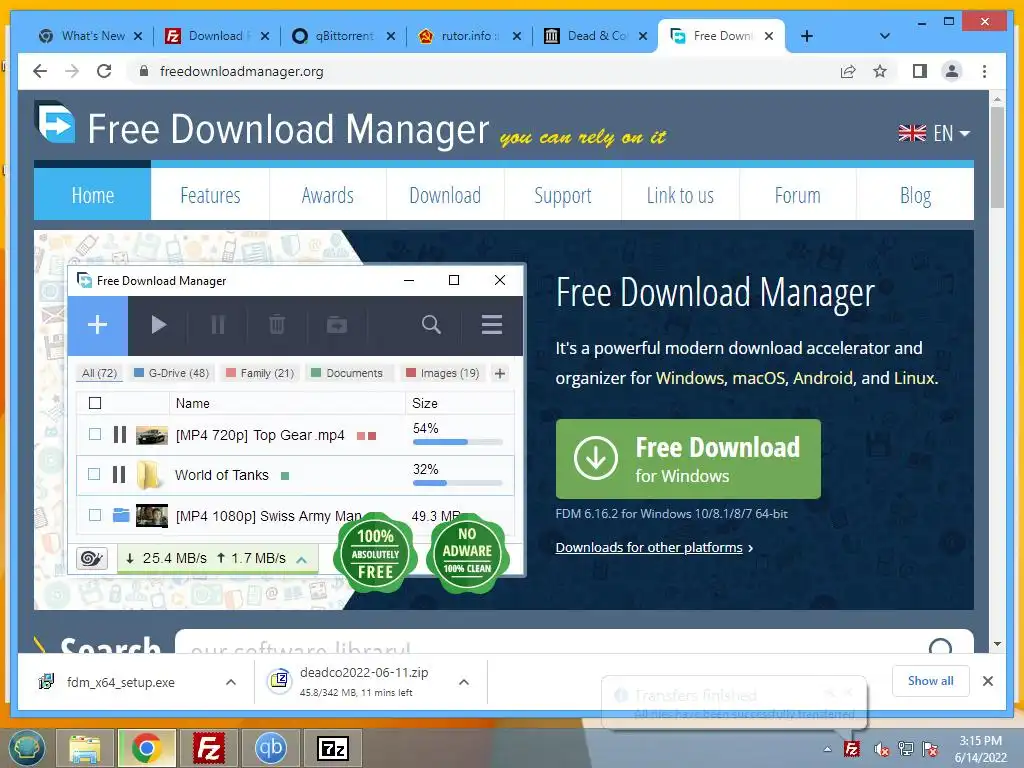Open FileZilla from the taskbar
1024x768 pixels.
click(x=208, y=748)
